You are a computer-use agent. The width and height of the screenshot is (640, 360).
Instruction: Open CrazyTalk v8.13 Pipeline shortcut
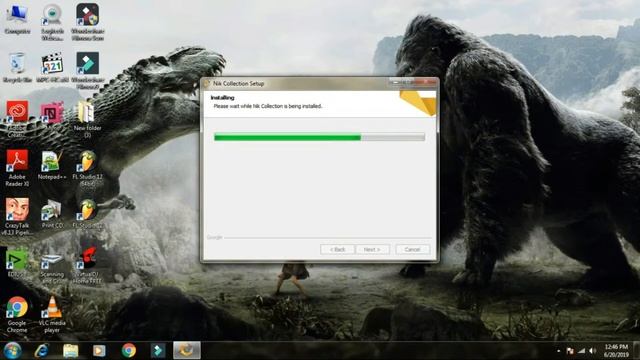[17, 217]
